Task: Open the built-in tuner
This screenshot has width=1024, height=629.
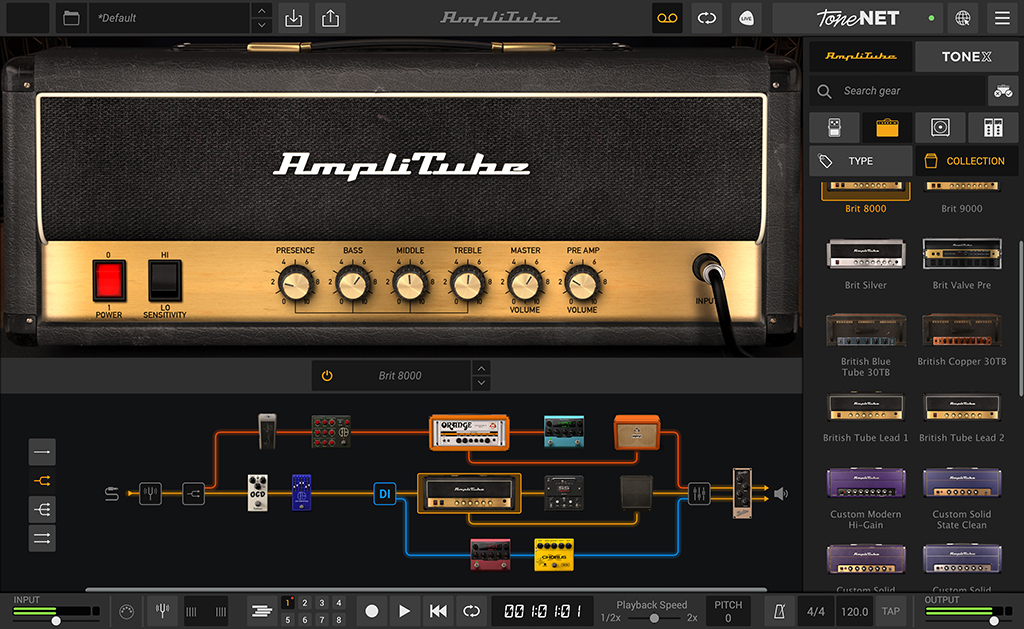Action: [162, 610]
